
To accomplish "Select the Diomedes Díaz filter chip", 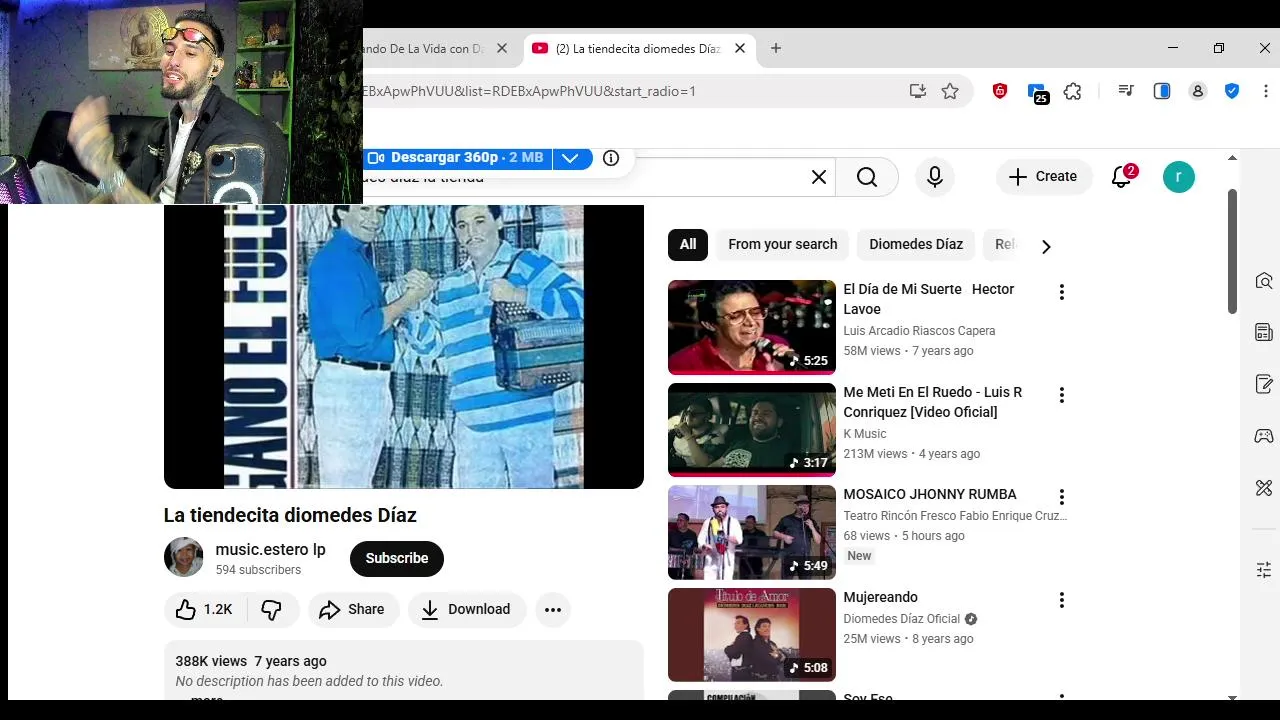I will click(x=916, y=245).
